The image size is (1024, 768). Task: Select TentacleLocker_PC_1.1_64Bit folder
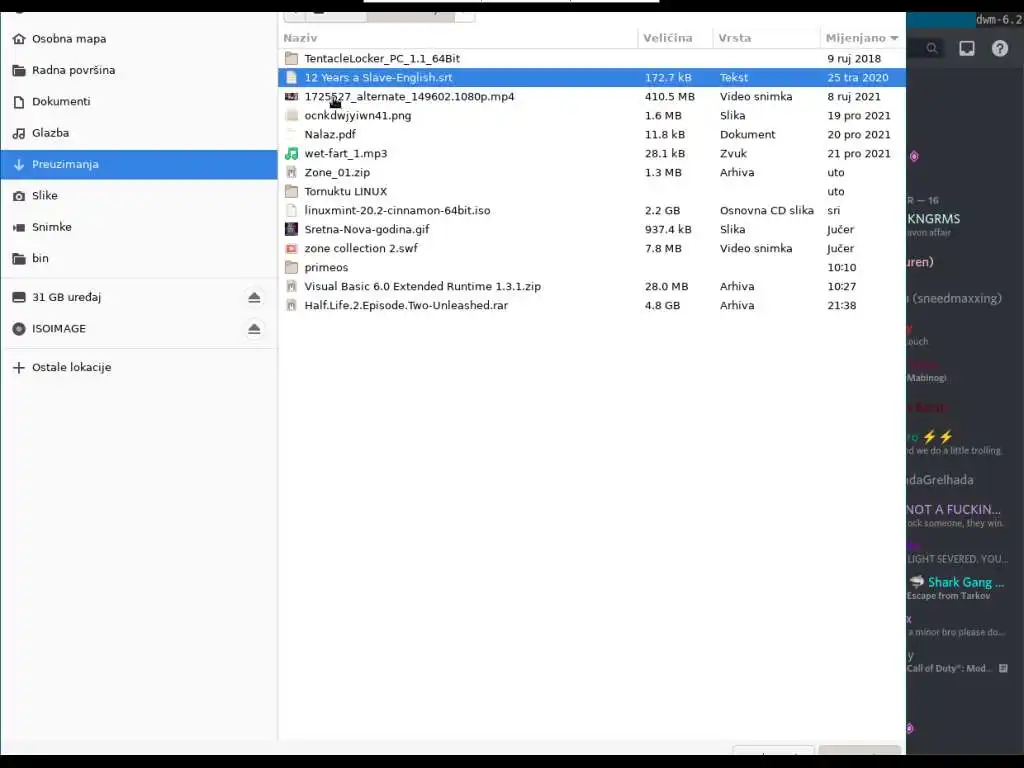pyautogui.click(x=592, y=58)
